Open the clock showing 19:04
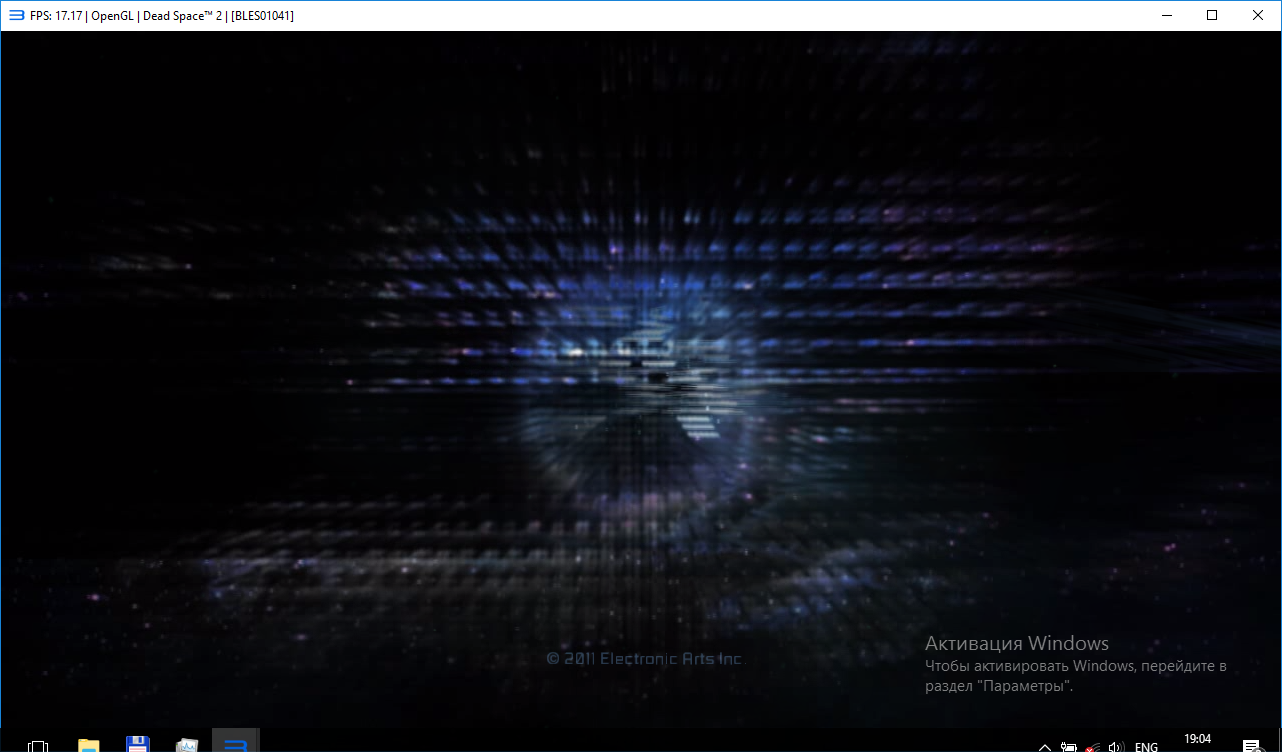Viewport: 1282px width, 752px height. (x=1197, y=740)
